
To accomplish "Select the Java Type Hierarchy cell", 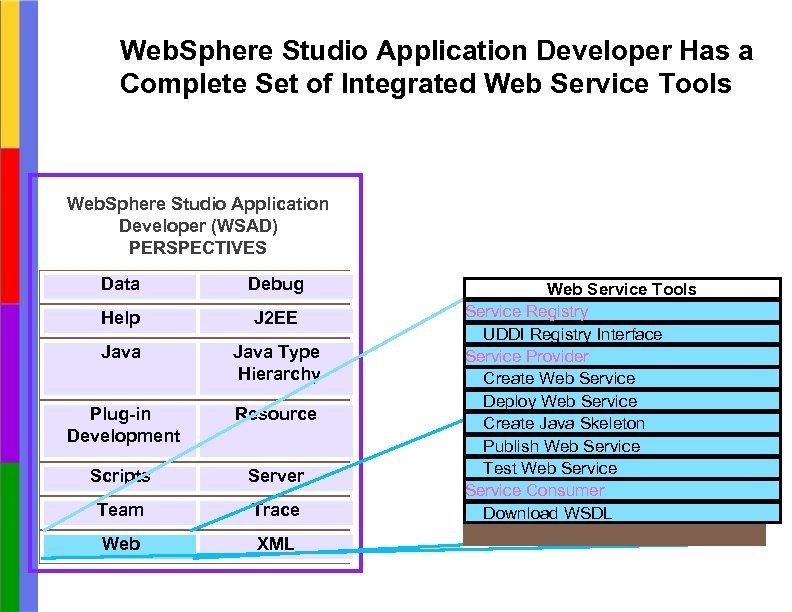I will point(276,368).
